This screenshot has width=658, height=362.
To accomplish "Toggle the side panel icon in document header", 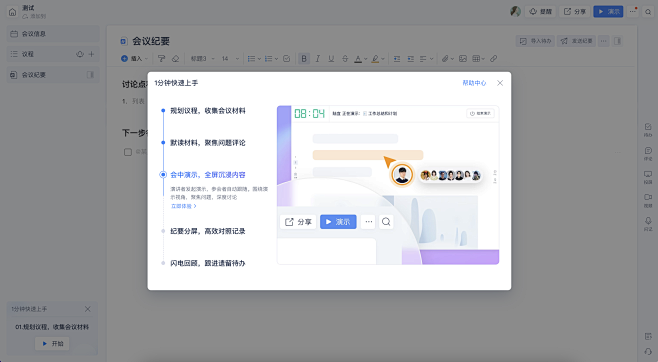I will point(617,41).
